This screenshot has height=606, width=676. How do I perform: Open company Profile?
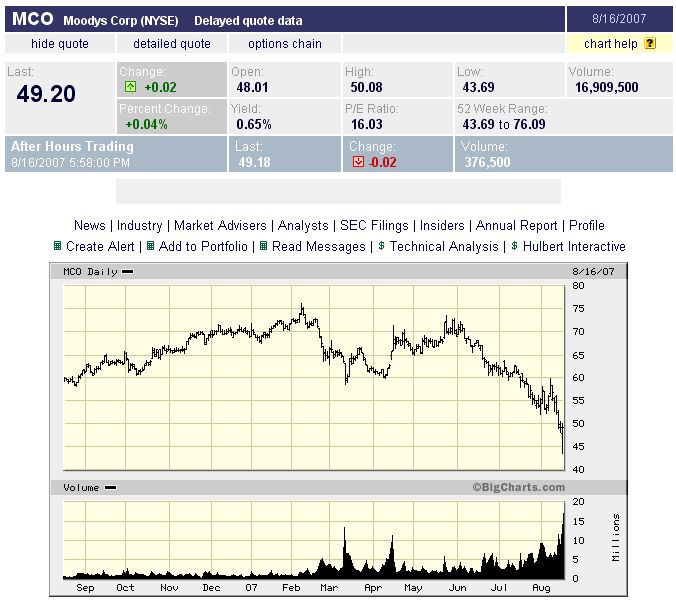(587, 225)
